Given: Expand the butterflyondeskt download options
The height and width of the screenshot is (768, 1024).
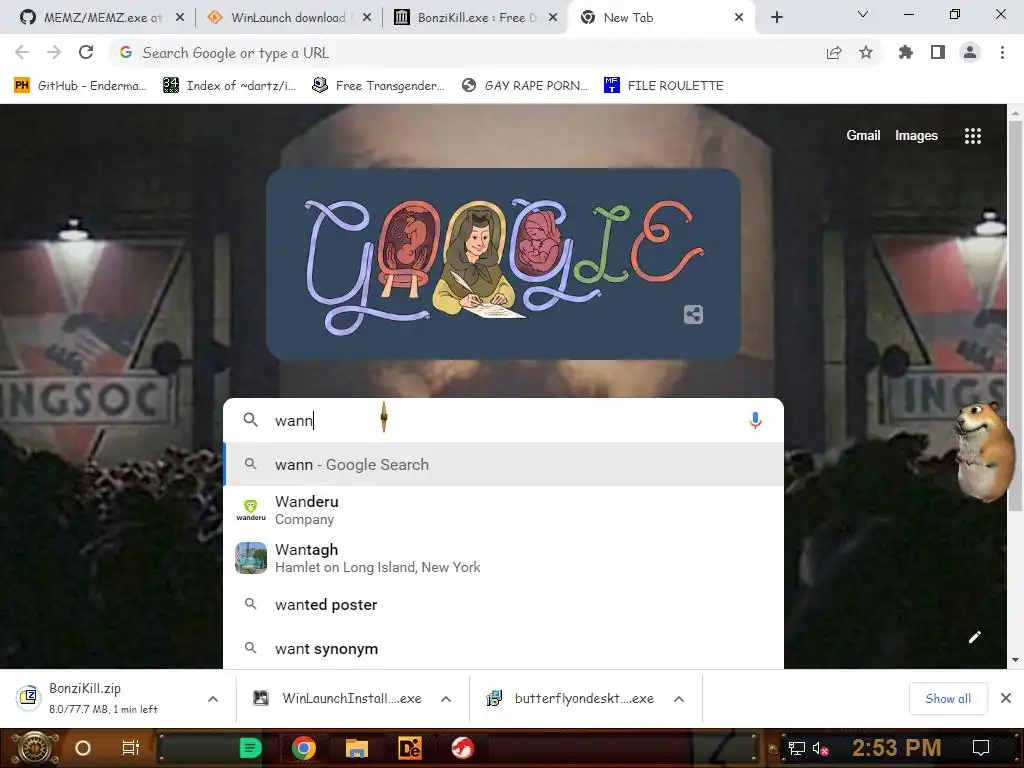Looking at the screenshot, I should point(679,699).
